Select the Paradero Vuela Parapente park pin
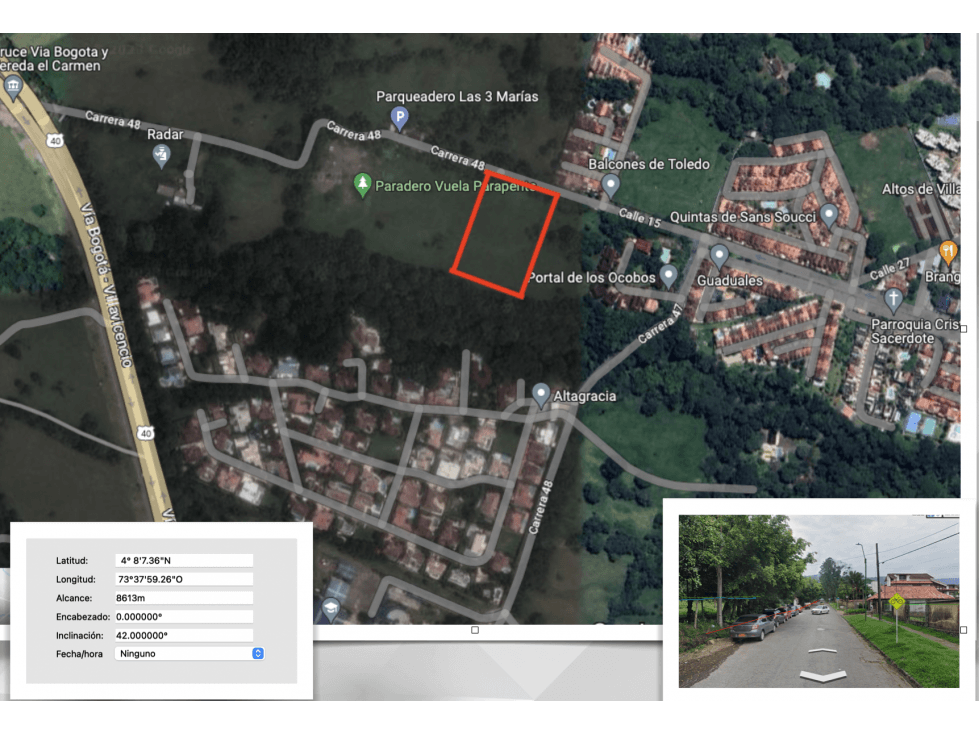The width and height of the screenshot is (979, 734). [x=362, y=185]
